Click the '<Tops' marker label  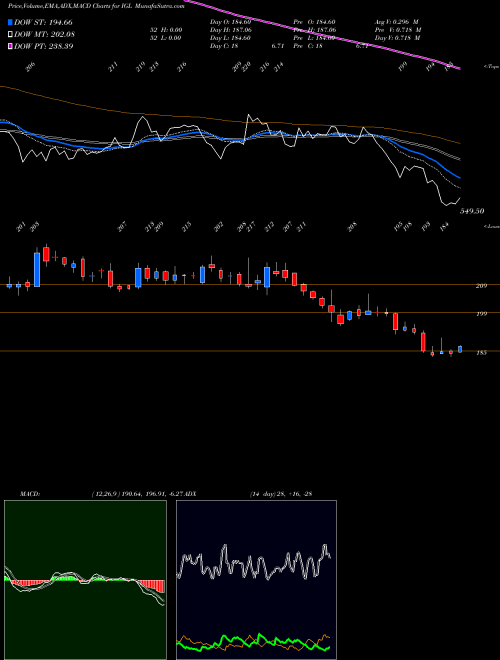pyautogui.click(x=491, y=67)
